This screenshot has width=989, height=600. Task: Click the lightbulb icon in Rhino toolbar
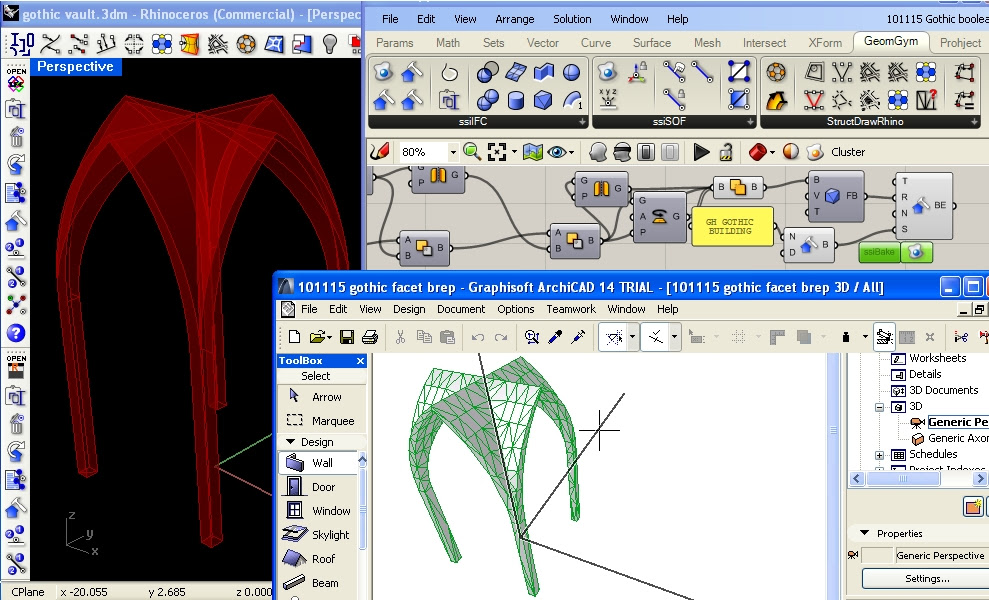[x=330, y=44]
